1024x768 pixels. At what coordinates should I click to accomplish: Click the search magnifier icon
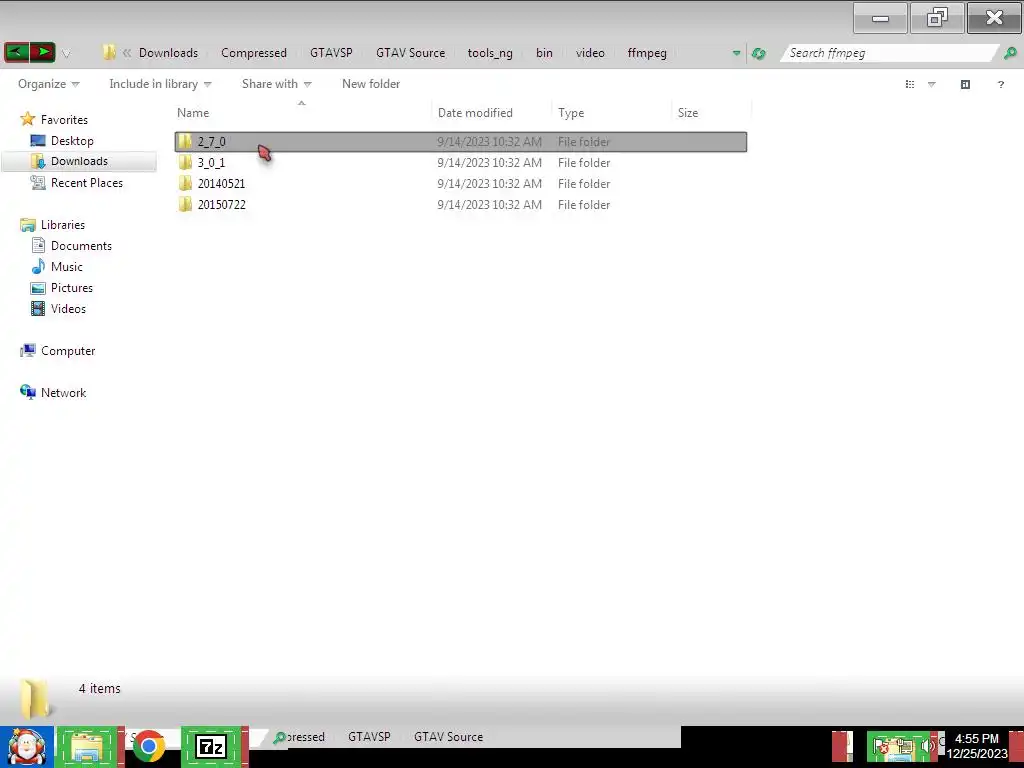(x=1010, y=53)
